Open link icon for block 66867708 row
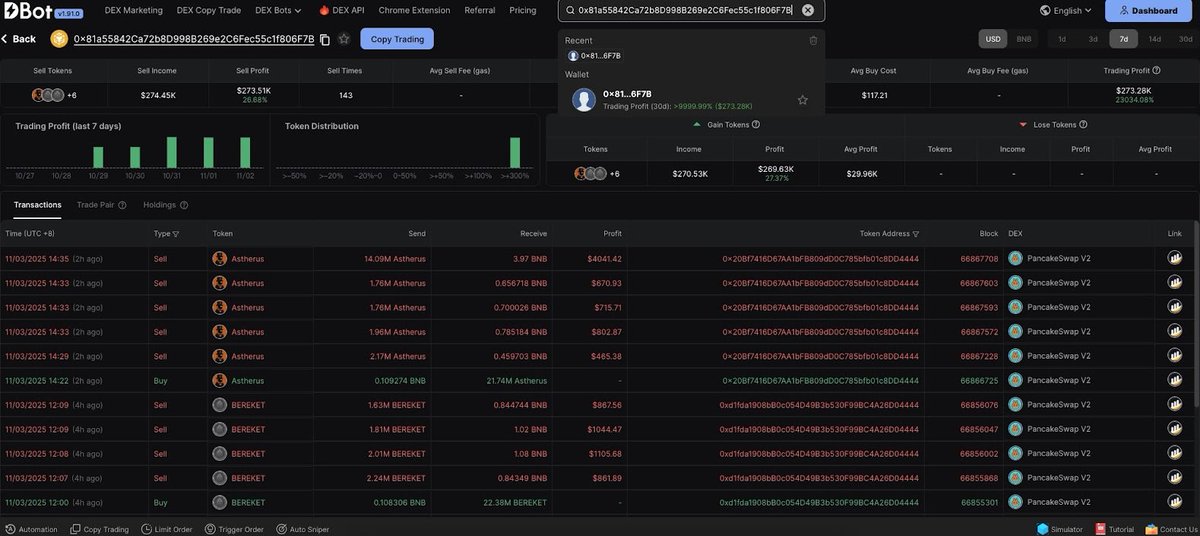Viewport: 1200px width, 536px height. click(x=1175, y=258)
